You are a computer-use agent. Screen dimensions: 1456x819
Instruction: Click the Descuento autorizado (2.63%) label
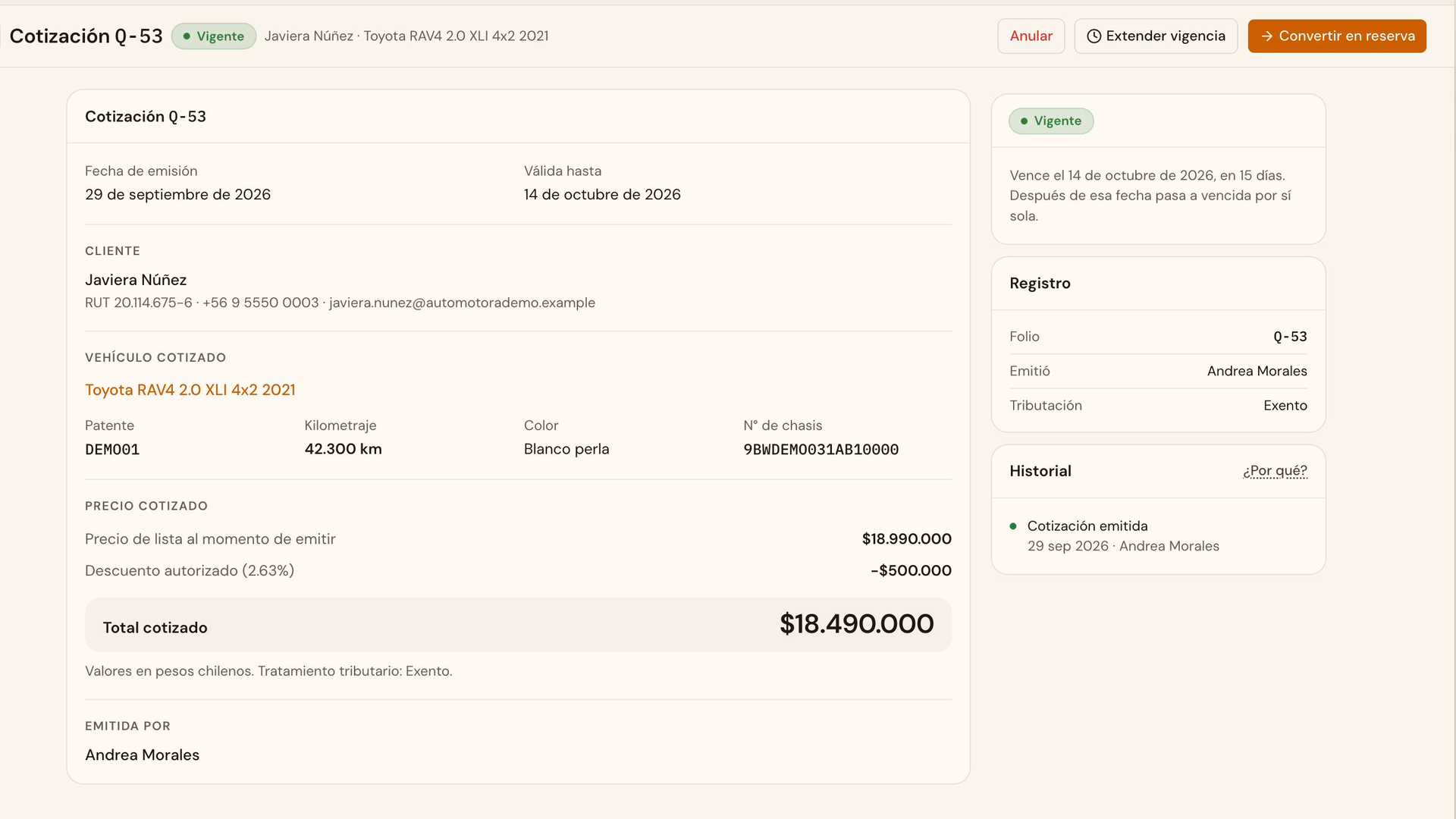(190, 571)
